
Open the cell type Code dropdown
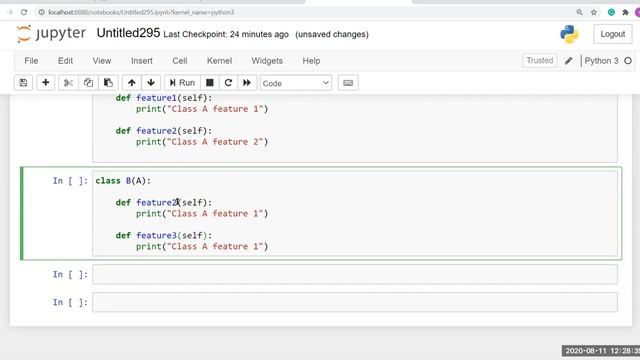coord(296,83)
